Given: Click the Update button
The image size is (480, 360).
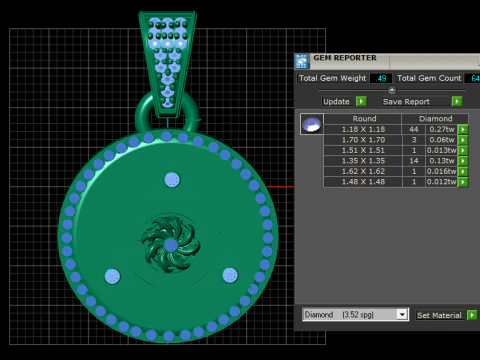Looking at the screenshot, I should click(x=338, y=101).
